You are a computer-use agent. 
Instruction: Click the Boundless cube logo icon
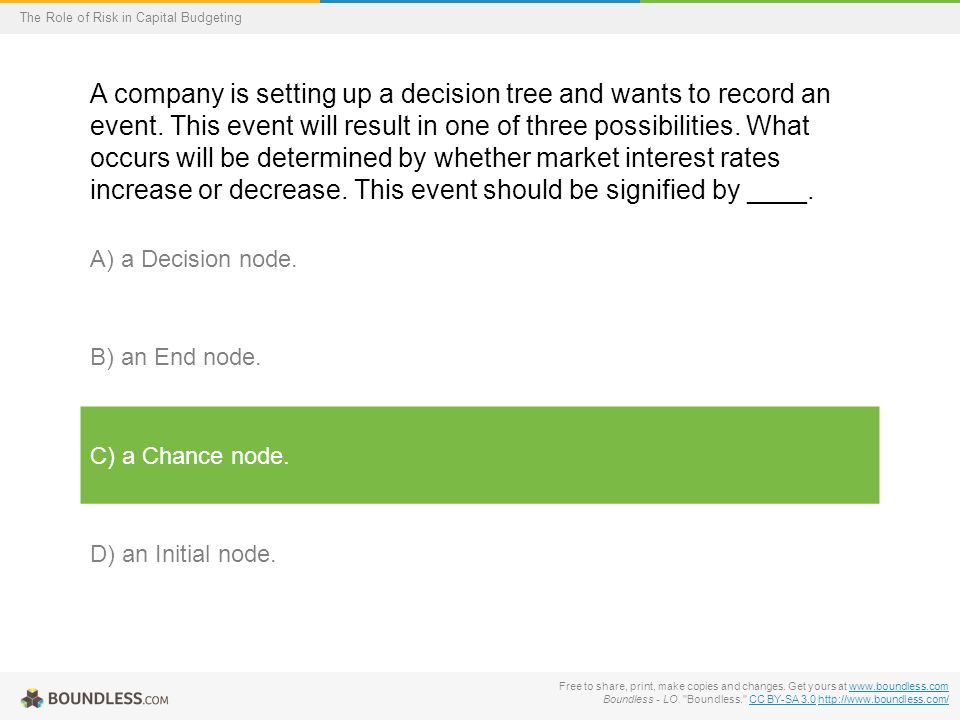click(x=32, y=699)
